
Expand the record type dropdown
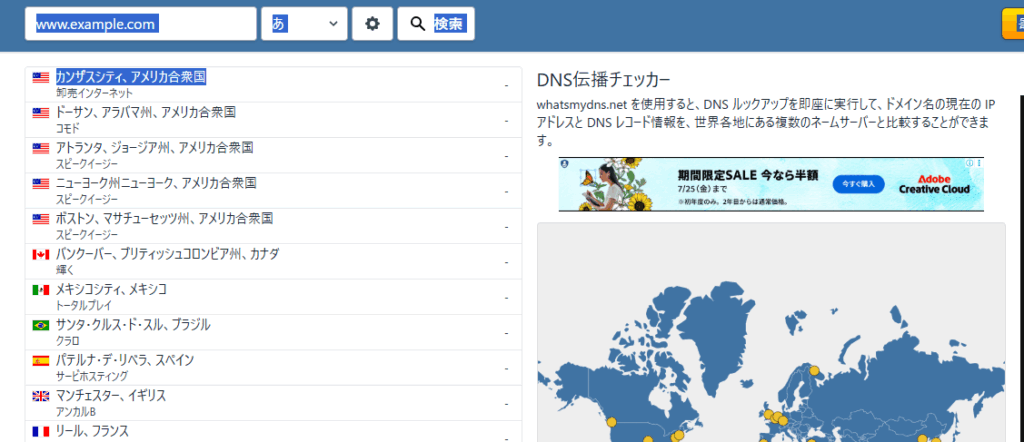305,24
